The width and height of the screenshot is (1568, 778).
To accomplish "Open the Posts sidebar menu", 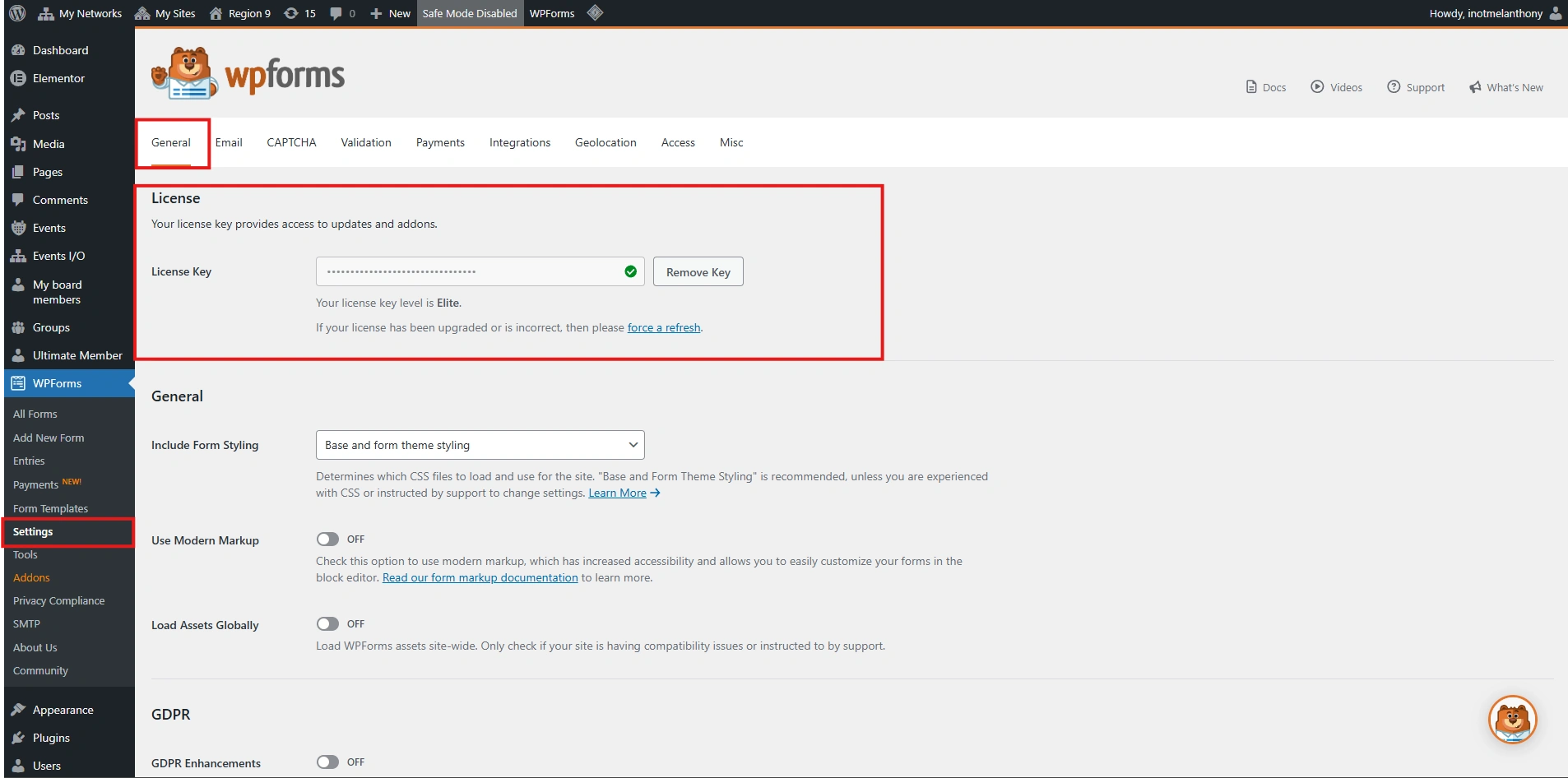I will [x=69, y=115].
